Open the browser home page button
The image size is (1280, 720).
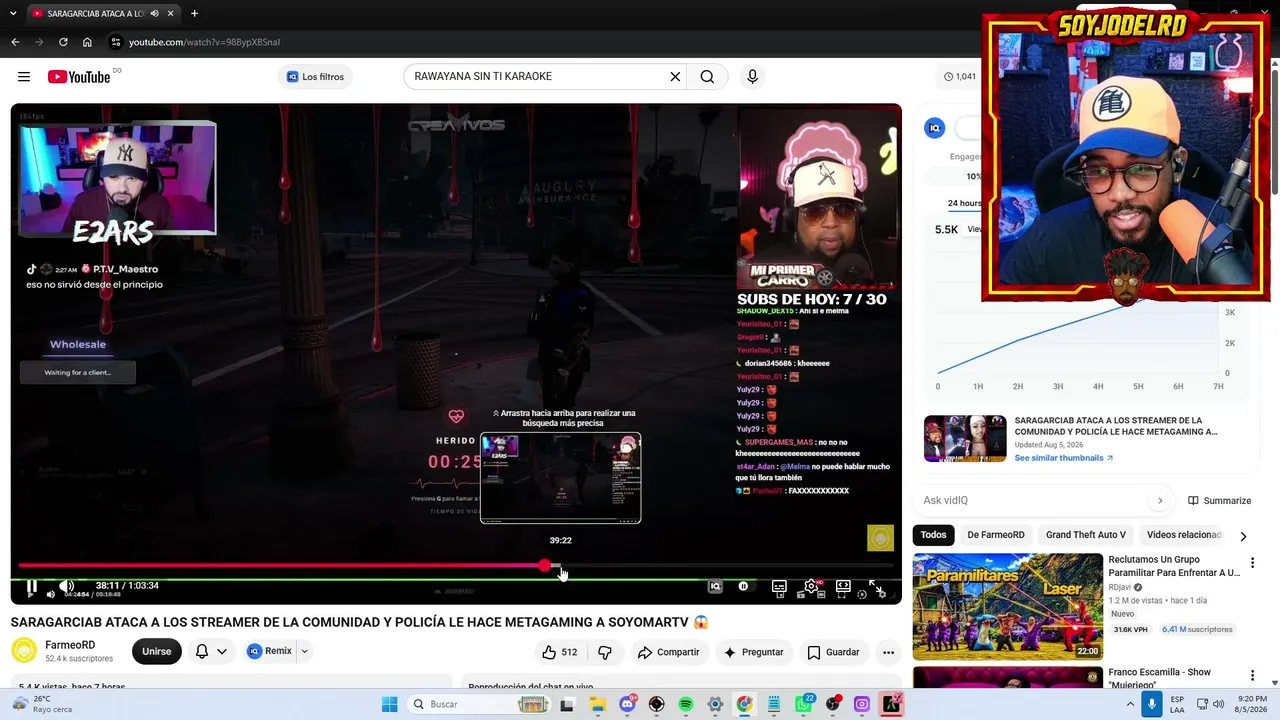(87, 42)
